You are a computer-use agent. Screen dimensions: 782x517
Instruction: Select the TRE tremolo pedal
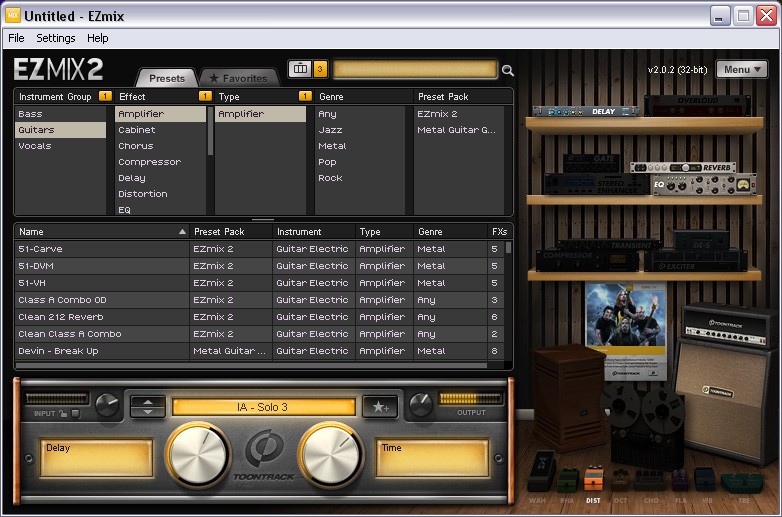742,483
